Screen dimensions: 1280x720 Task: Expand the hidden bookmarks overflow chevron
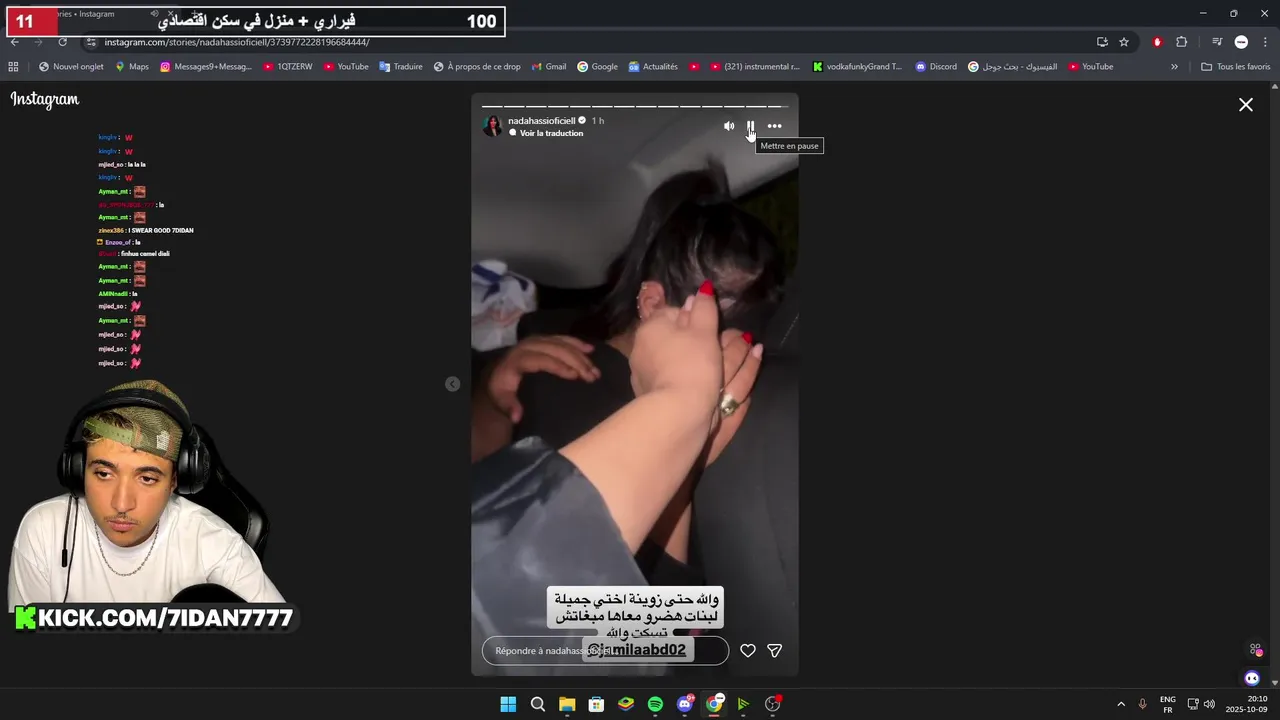1174,67
